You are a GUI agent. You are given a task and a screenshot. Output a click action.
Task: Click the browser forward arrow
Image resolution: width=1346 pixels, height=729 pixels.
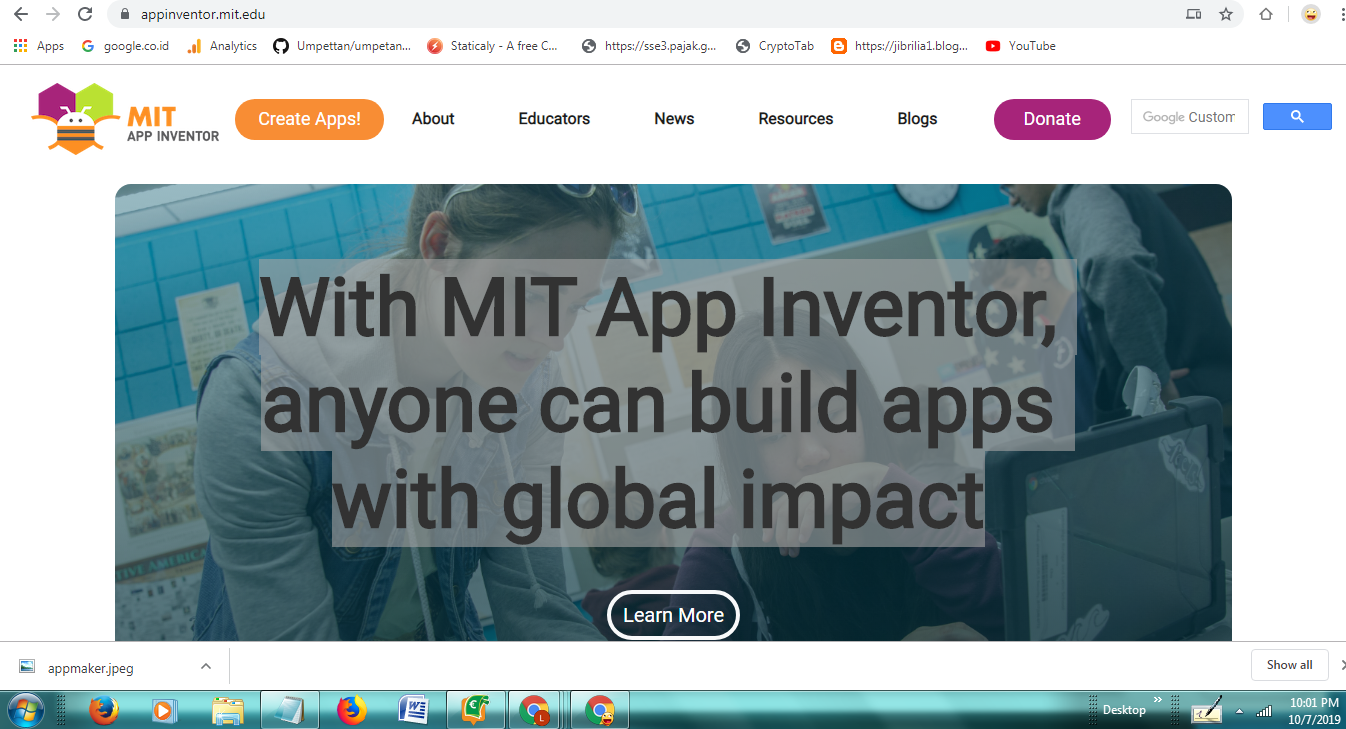tap(53, 14)
